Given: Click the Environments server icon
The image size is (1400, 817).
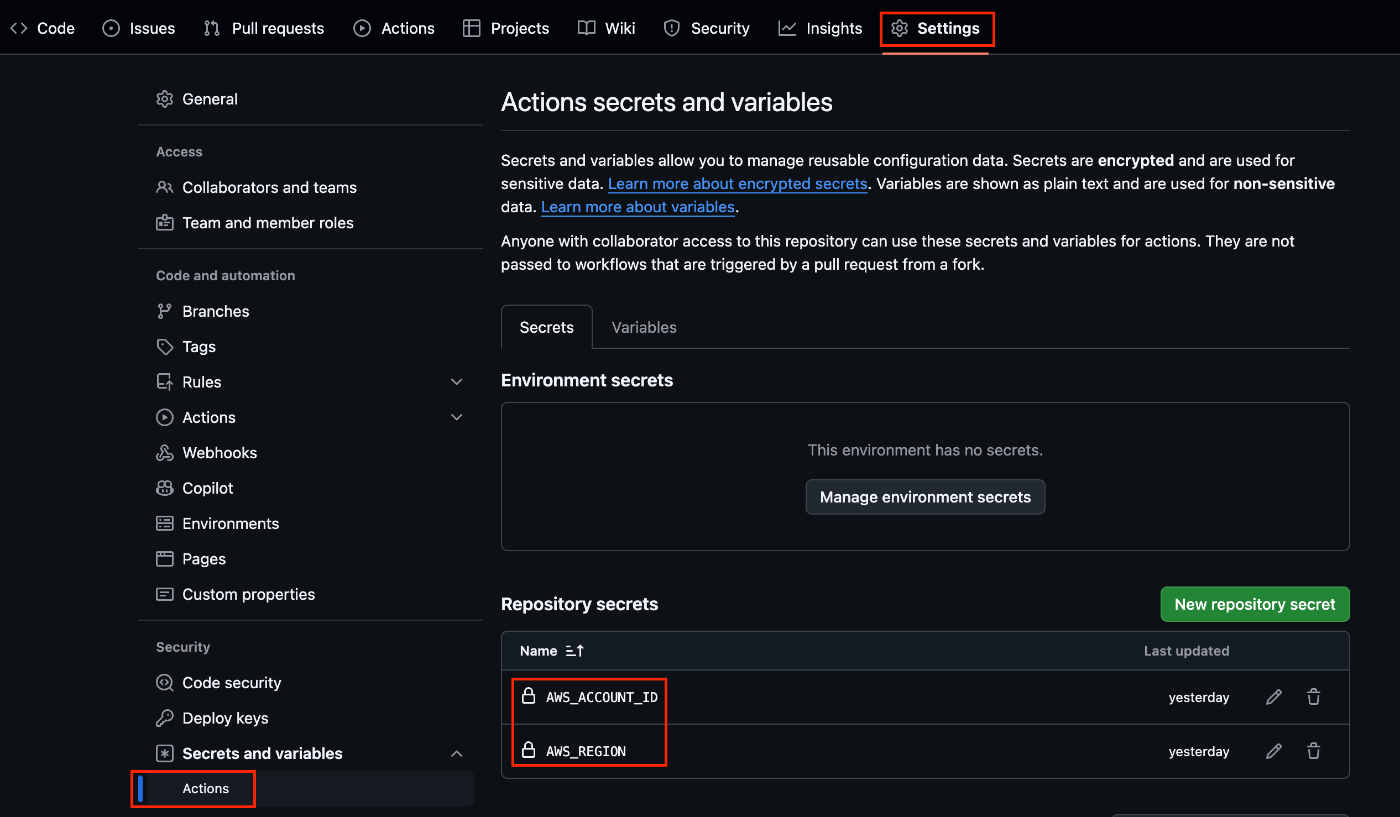Looking at the screenshot, I should pos(165,524).
